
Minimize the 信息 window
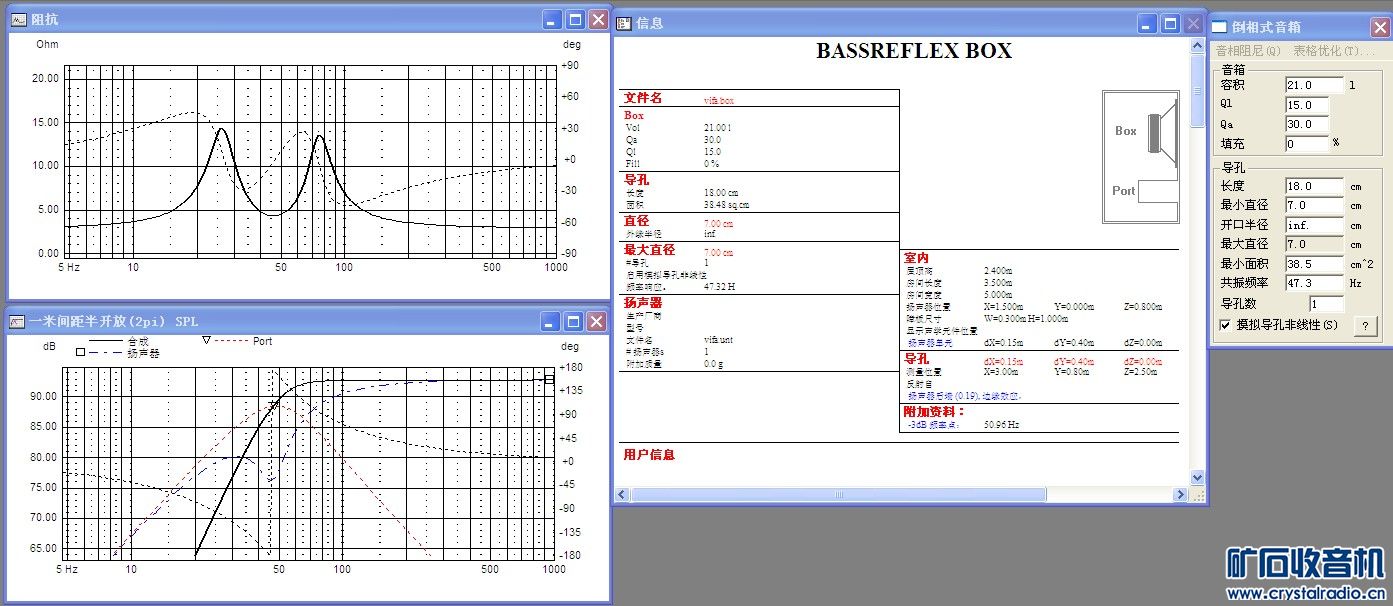pyautogui.click(x=1148, y=23)
